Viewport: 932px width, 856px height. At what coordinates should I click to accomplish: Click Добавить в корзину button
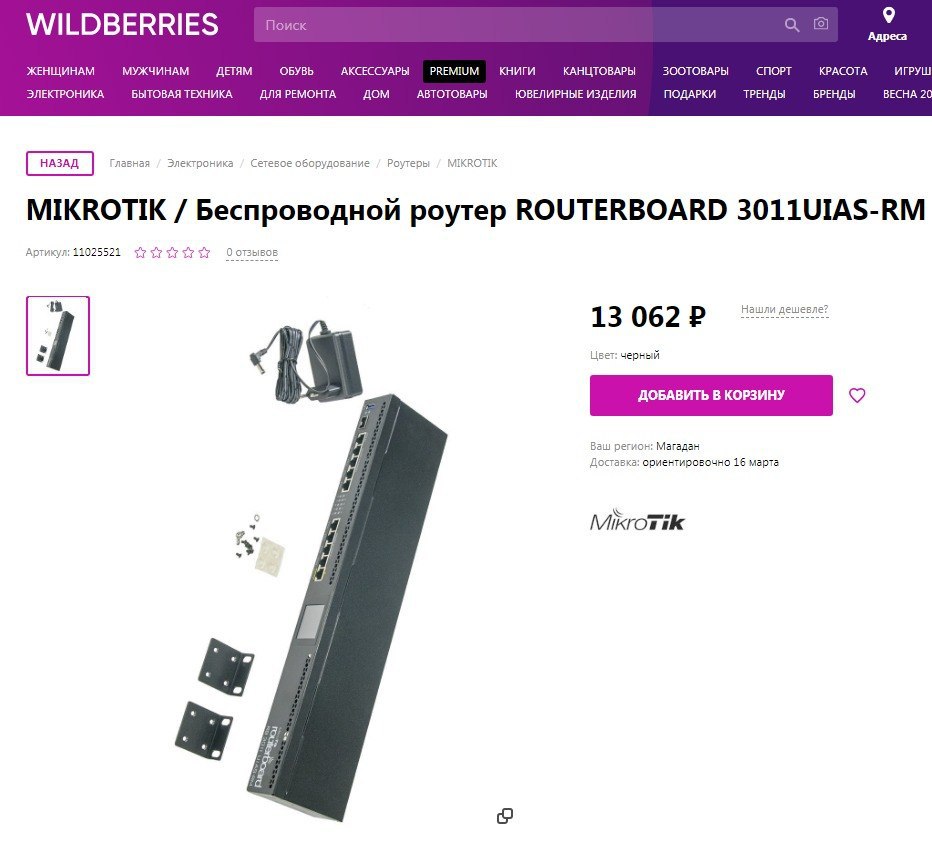pos(711,395)
